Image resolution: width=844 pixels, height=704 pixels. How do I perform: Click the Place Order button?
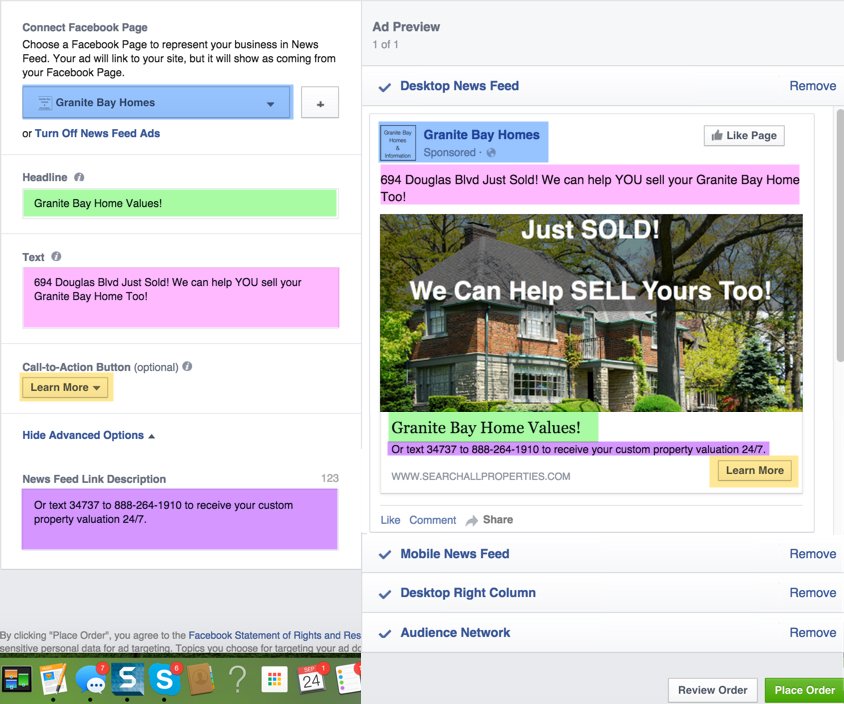tap(804, 690)
